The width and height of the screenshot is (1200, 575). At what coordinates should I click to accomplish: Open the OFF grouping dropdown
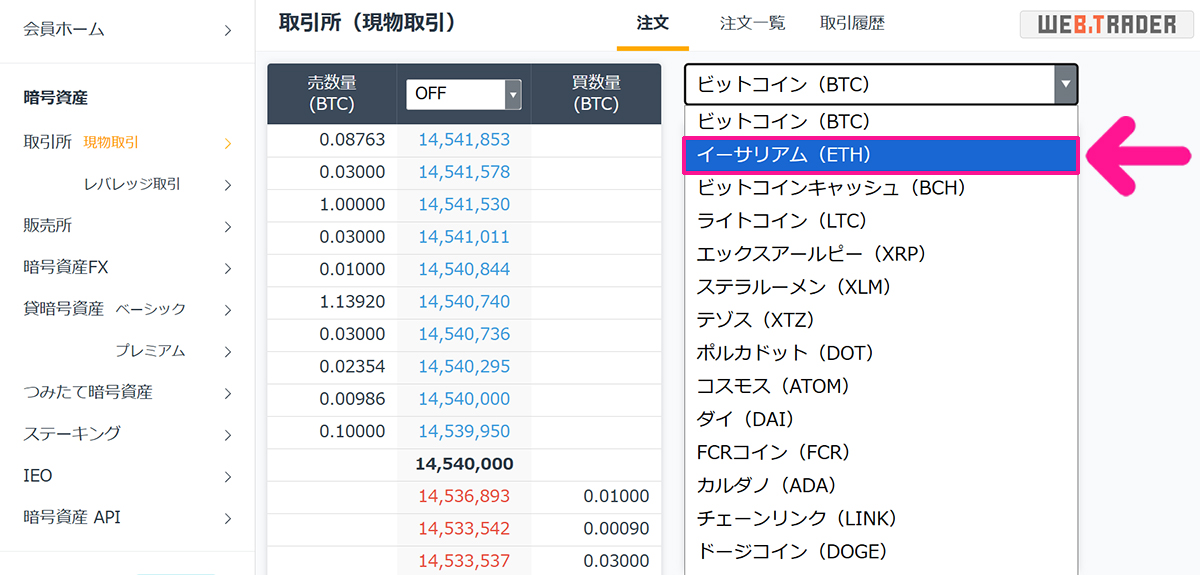click(x=463, y=94)
